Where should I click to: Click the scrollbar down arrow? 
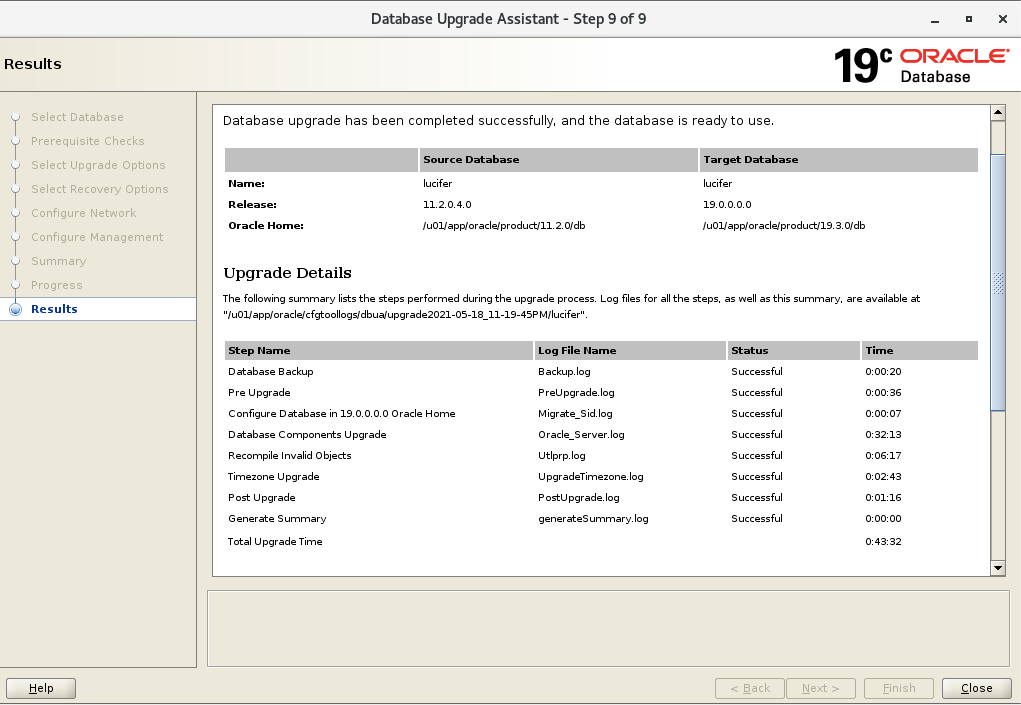(x=998, y=568)
